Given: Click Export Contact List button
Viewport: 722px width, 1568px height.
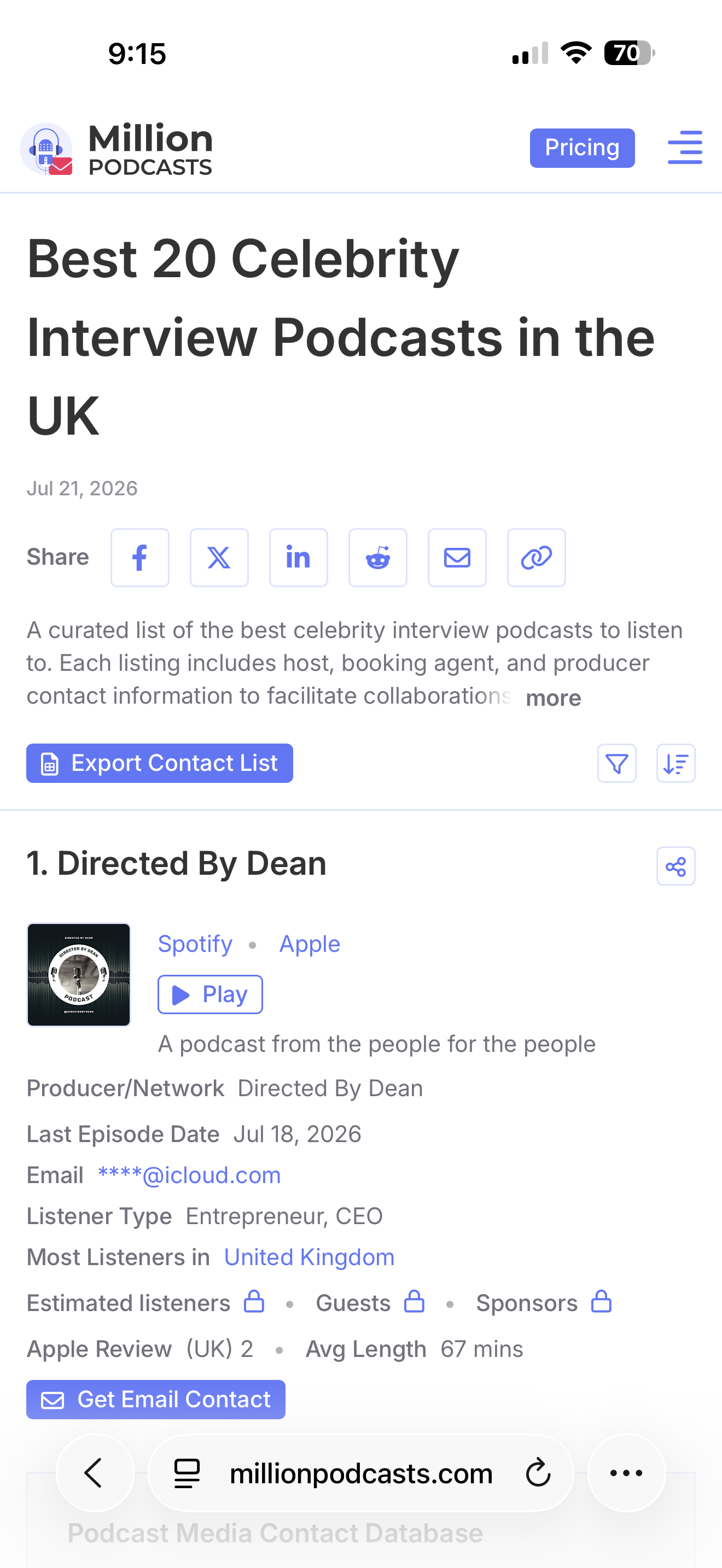Looking at the screenshot, I should pyautogui.click(x=160, y=763).
